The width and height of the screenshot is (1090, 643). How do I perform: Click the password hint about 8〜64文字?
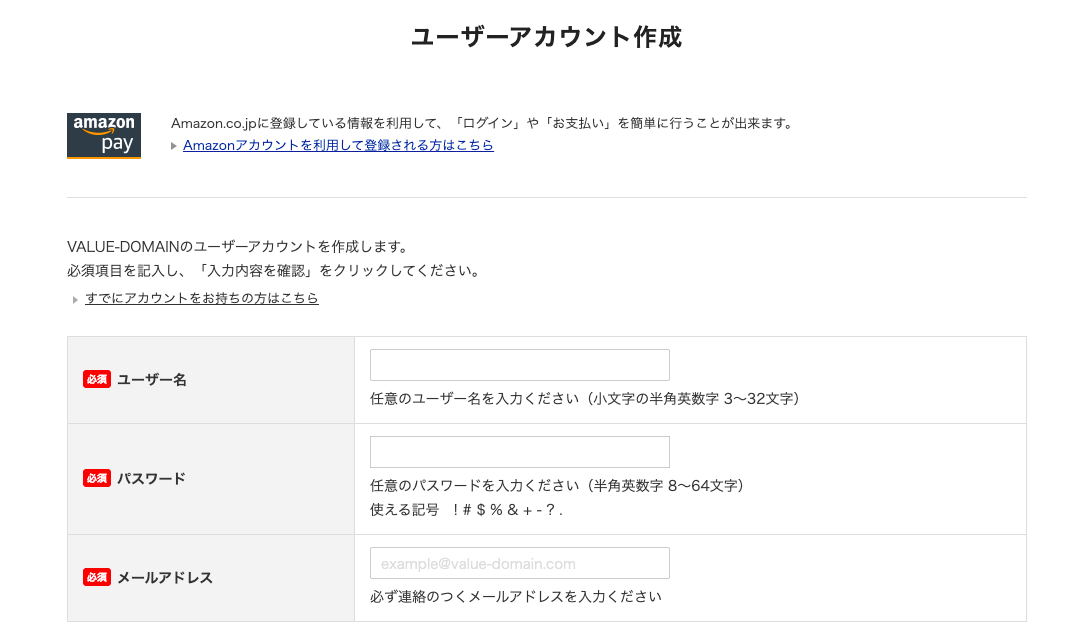tap(556, 486)
